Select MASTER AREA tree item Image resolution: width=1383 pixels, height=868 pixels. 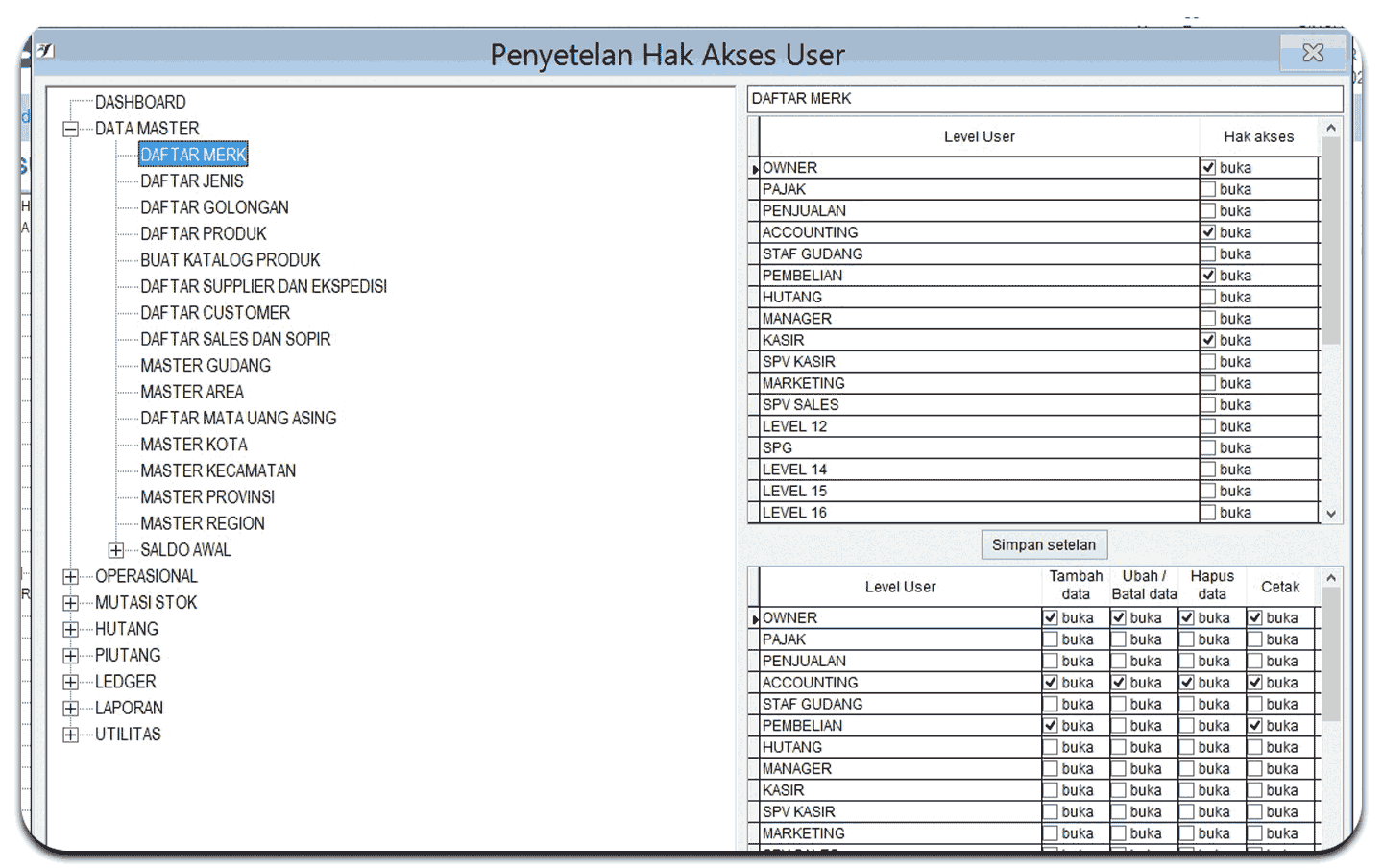coord(192,393)
